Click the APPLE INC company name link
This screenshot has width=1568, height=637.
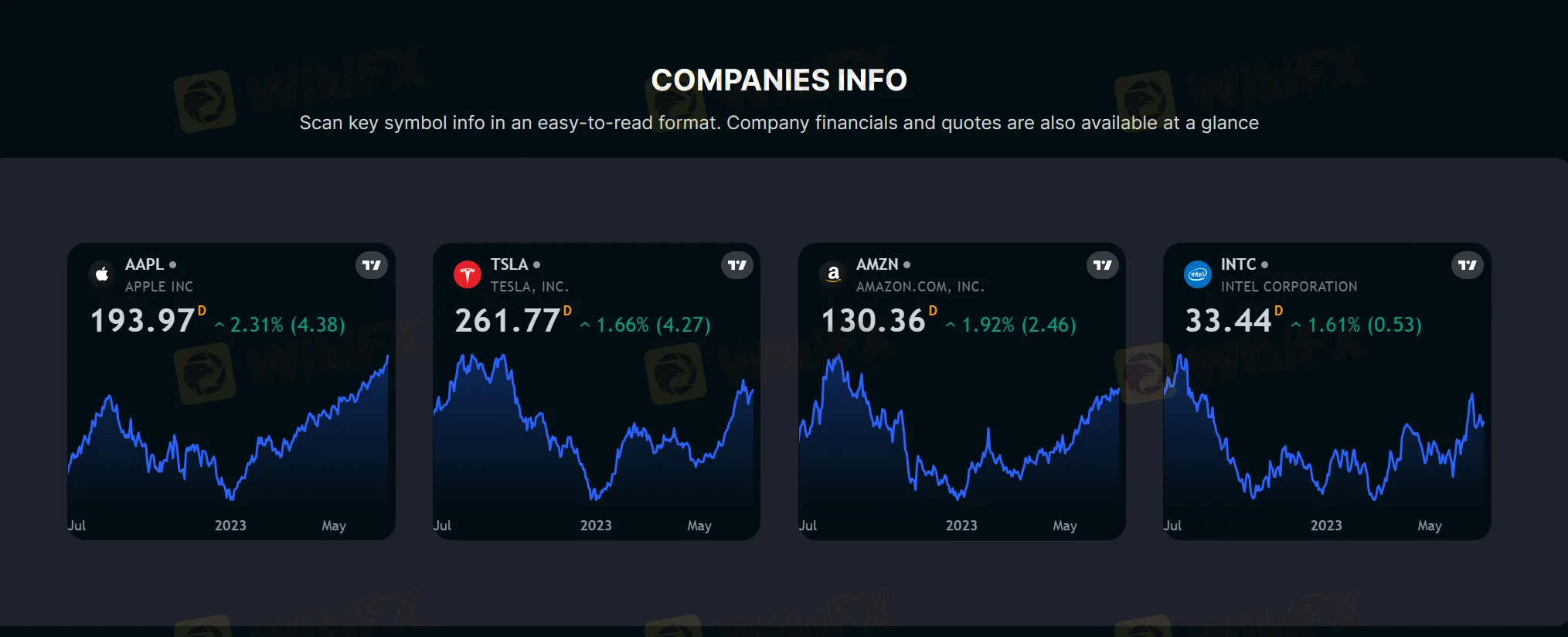coord(159,286)
